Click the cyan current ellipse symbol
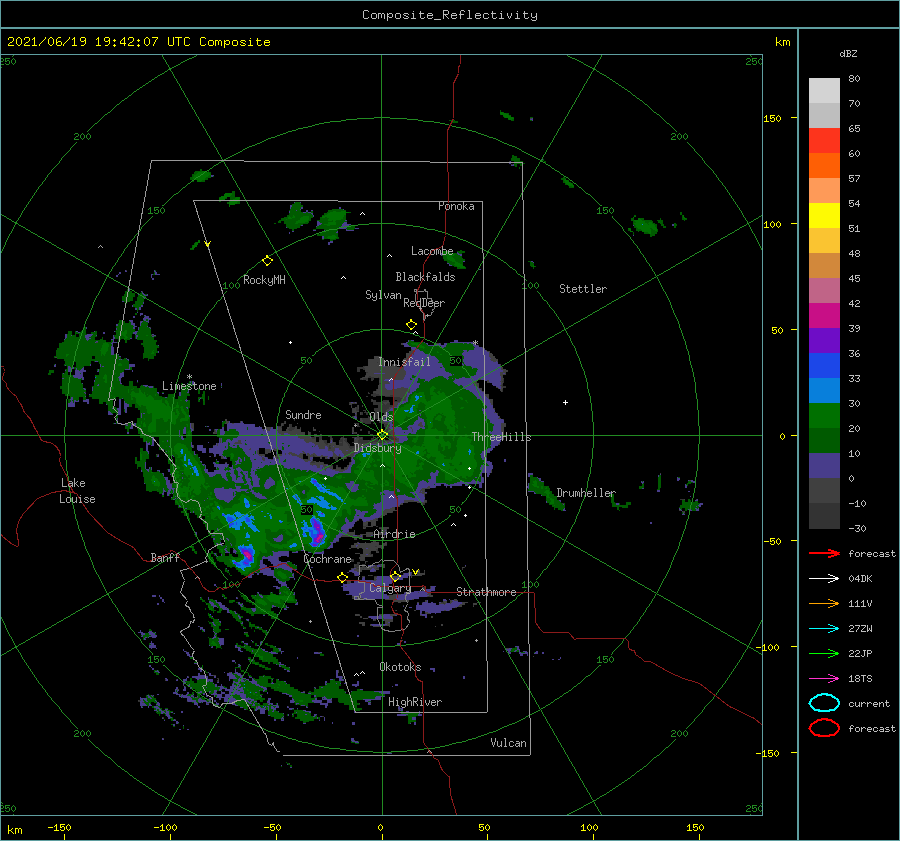 (824, 703)
